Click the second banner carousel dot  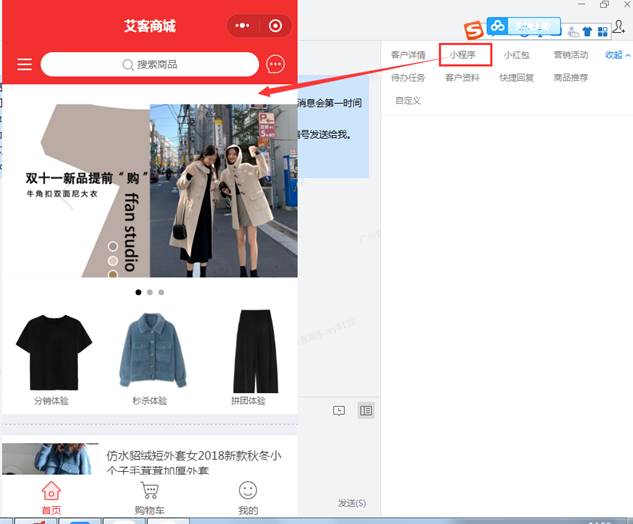150,293
